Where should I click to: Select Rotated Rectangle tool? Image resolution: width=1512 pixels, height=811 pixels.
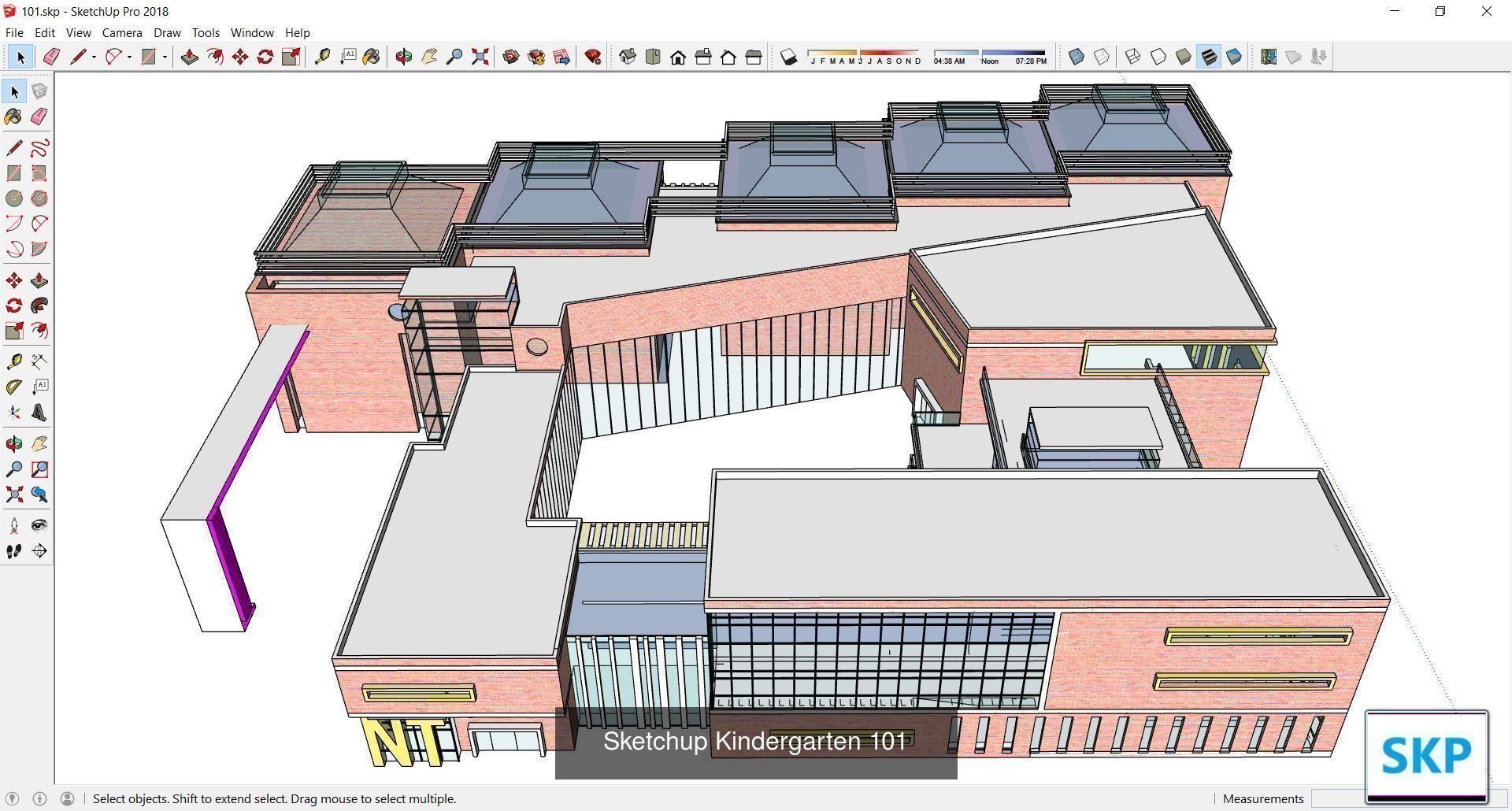39,173
